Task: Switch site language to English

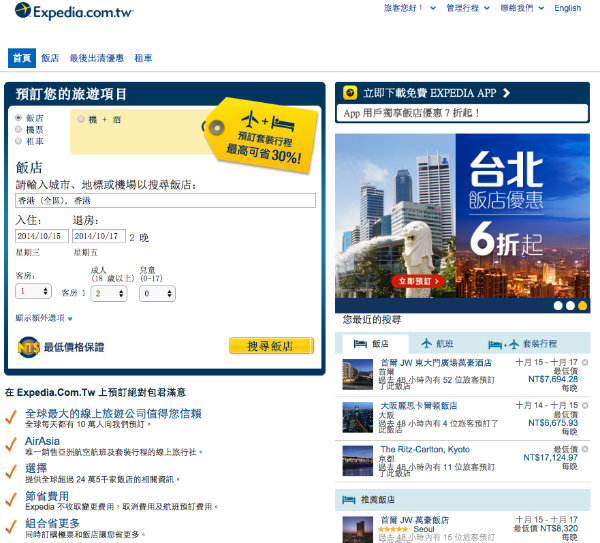Action: point(567,8)
